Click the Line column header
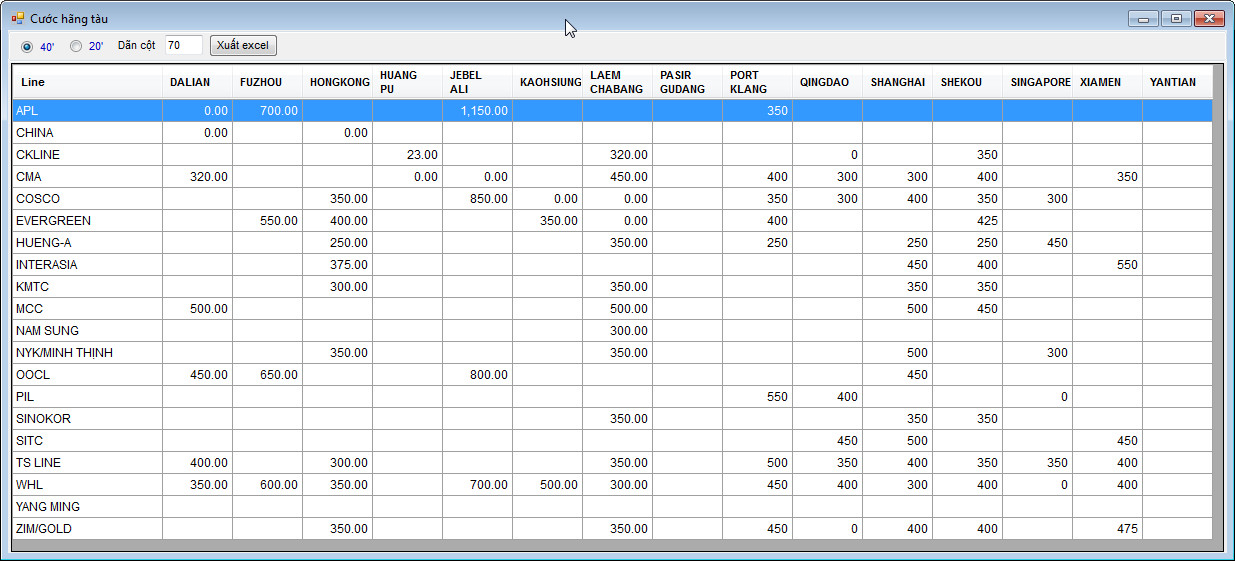The width and height of the screenshot is (1235, 561). [87, 82]
